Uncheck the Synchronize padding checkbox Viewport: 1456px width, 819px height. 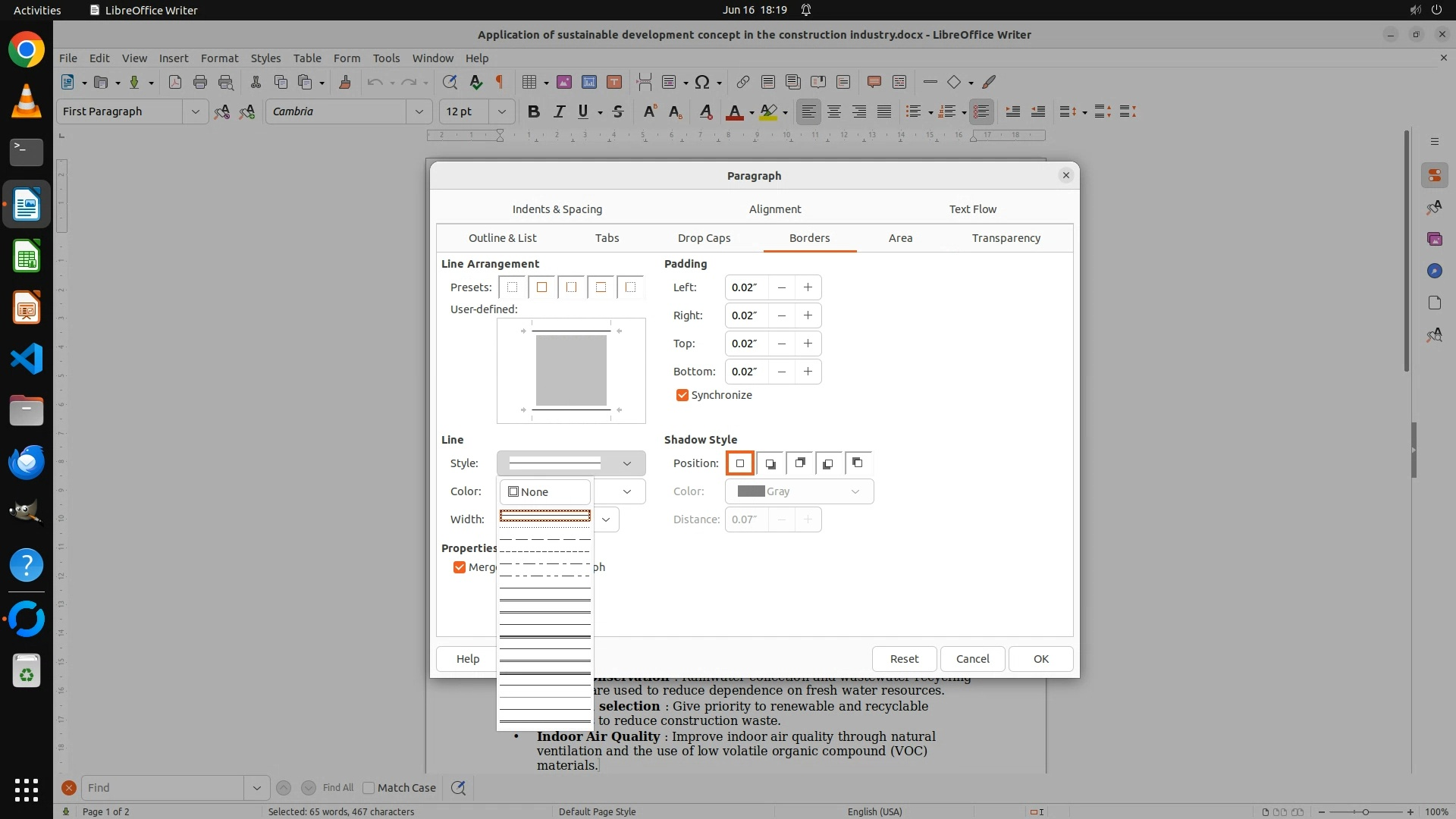(x=682, y=395)
